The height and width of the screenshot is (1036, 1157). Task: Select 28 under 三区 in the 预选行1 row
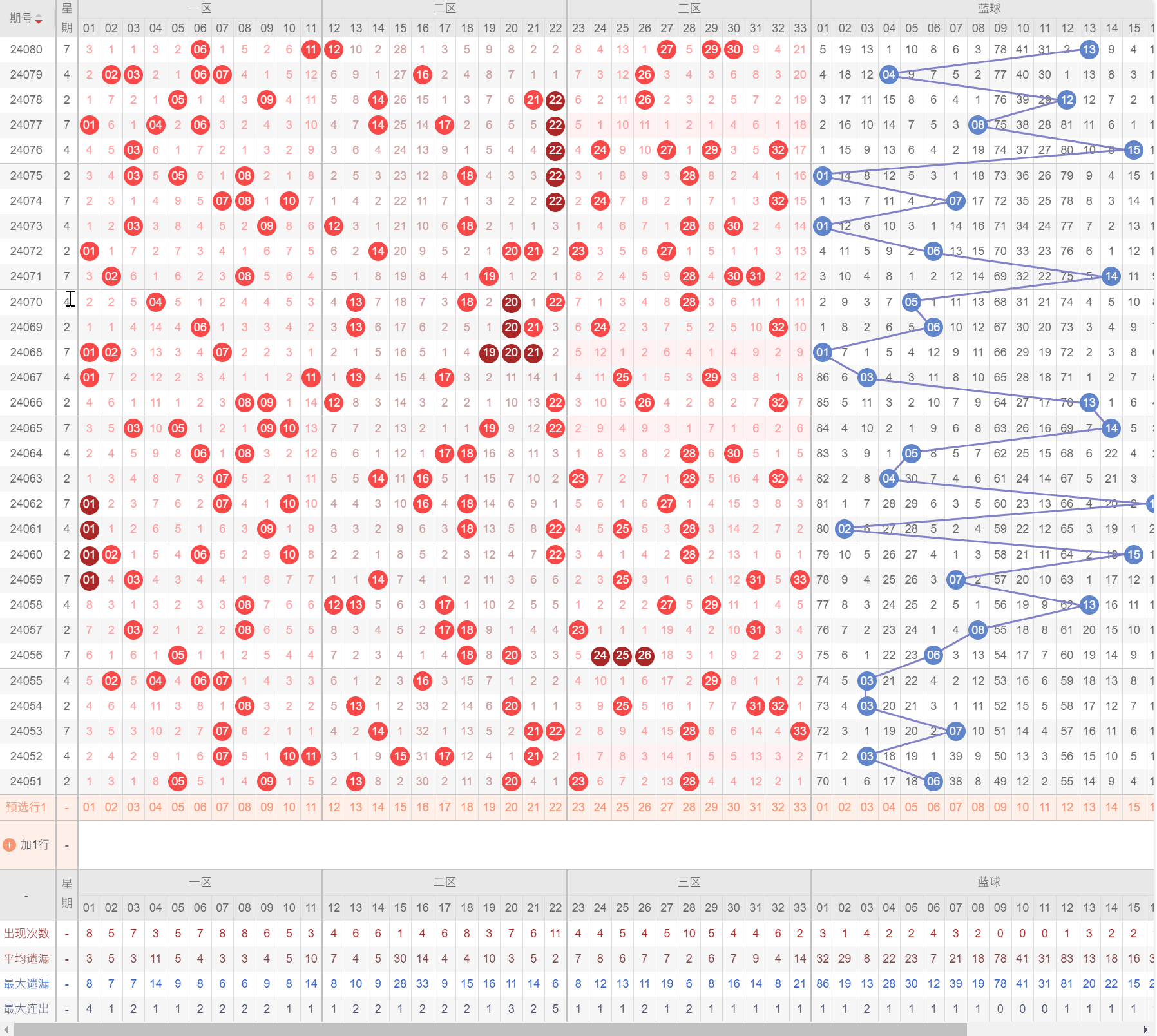click(x=689, y=807)
